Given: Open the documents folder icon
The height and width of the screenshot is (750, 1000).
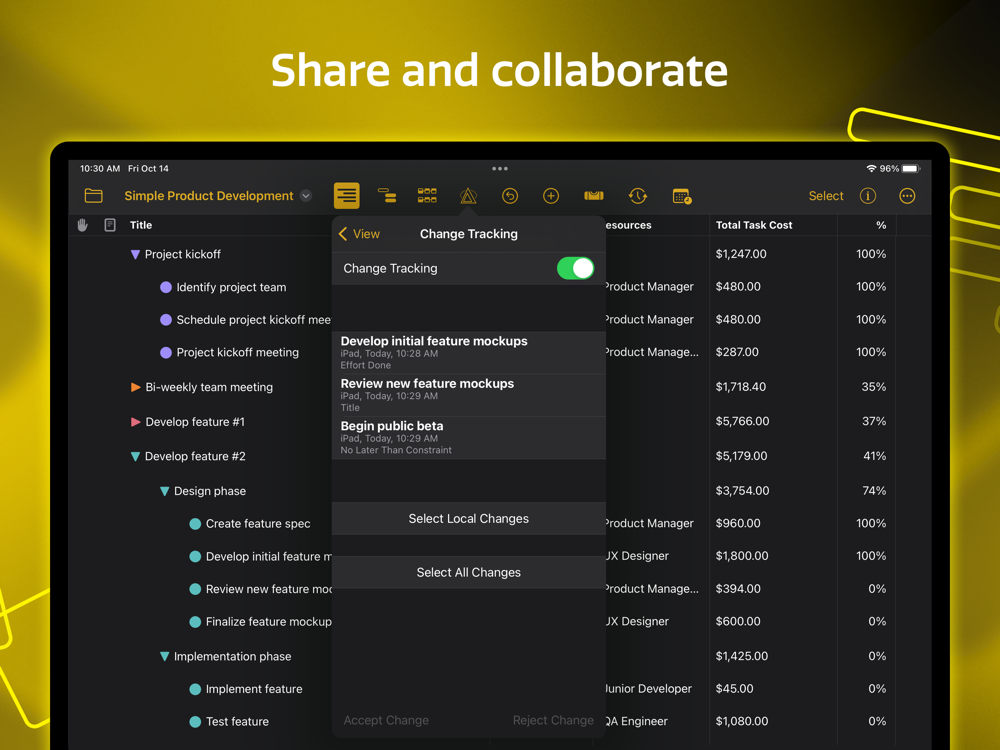Looking at the screenshot, I should coord(94,196).
